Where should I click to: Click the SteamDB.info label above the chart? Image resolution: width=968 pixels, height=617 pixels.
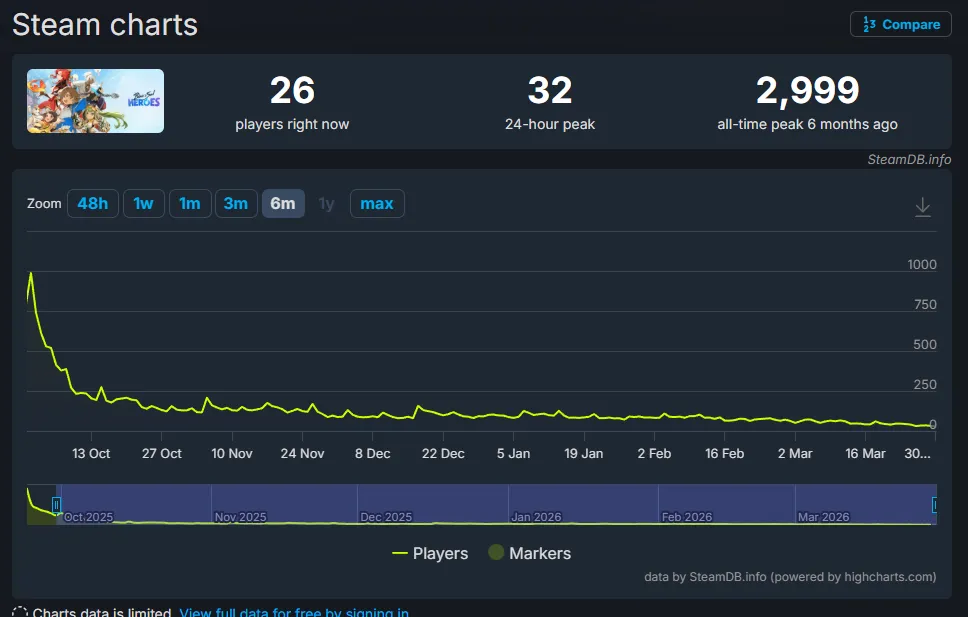click(x=909, y=159)
